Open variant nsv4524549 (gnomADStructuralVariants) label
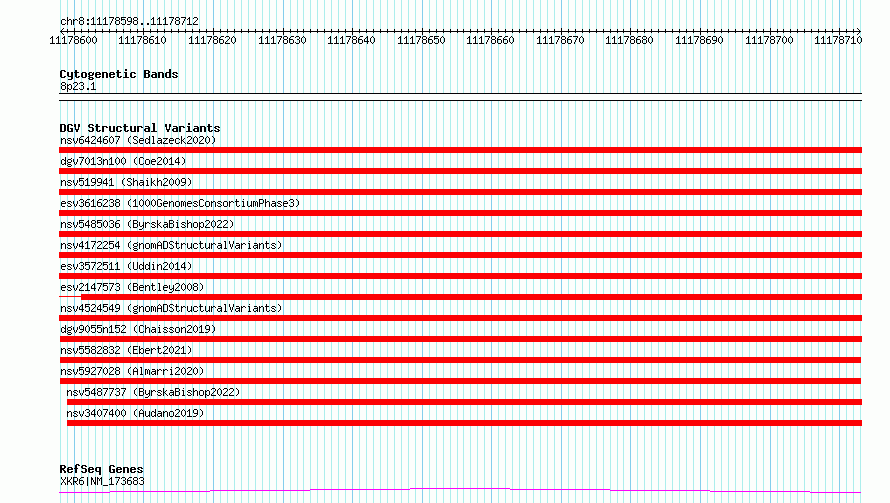This screenshot has width=890, height=503. [x=171, y=308]
